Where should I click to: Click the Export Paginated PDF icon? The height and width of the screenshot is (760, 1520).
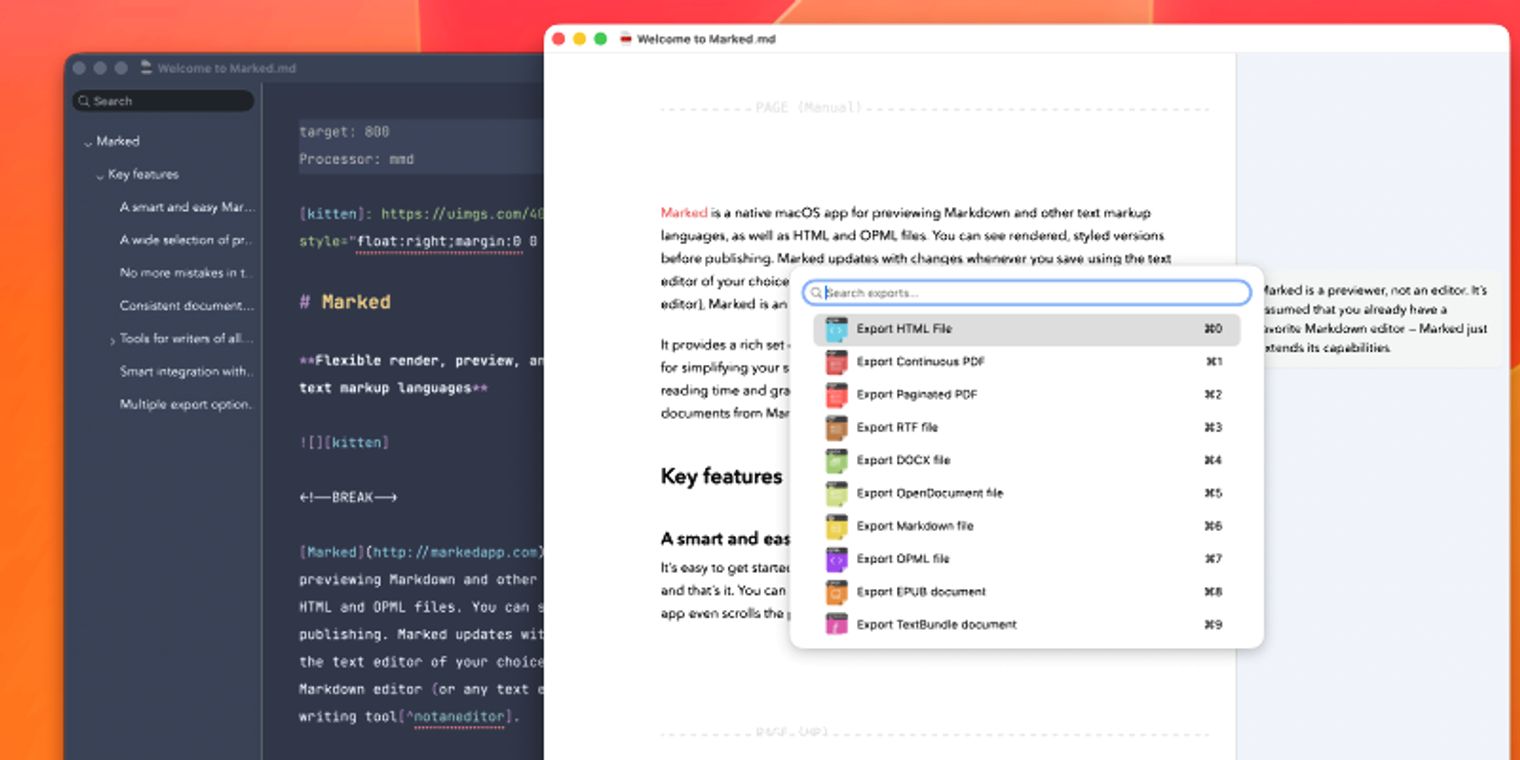[x=836, y=395]
